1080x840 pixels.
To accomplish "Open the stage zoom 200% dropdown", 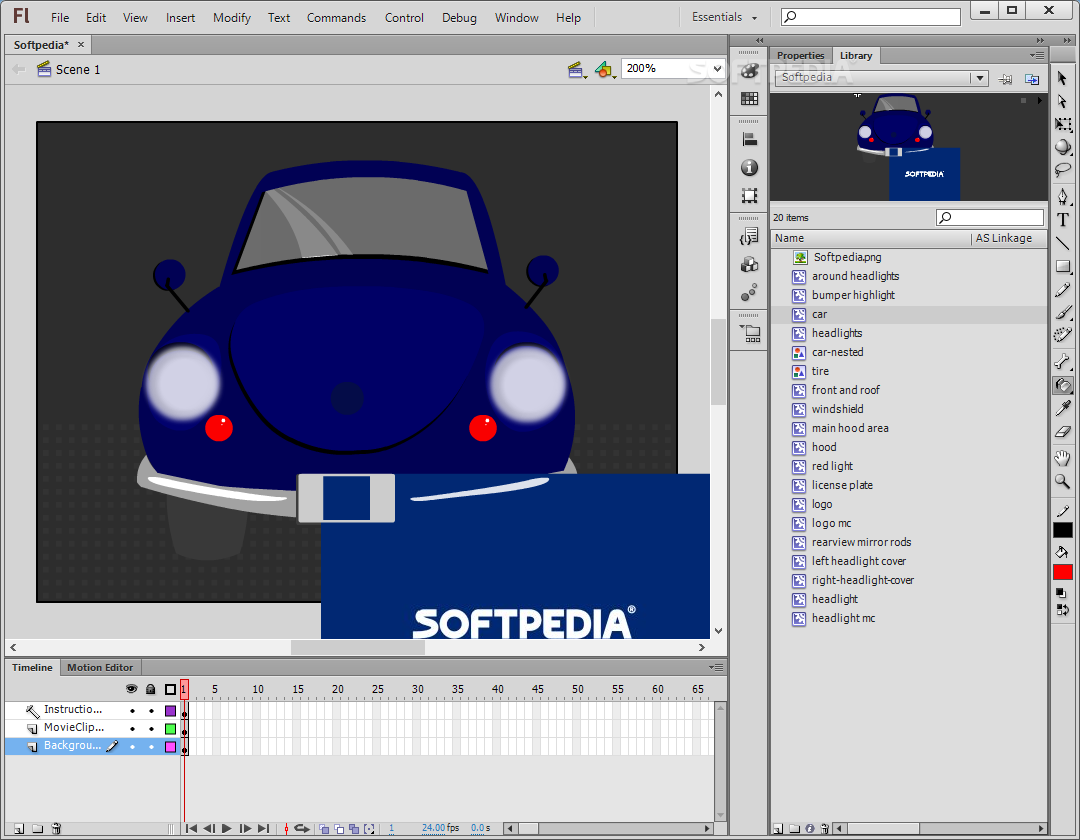I will (717, 68).
